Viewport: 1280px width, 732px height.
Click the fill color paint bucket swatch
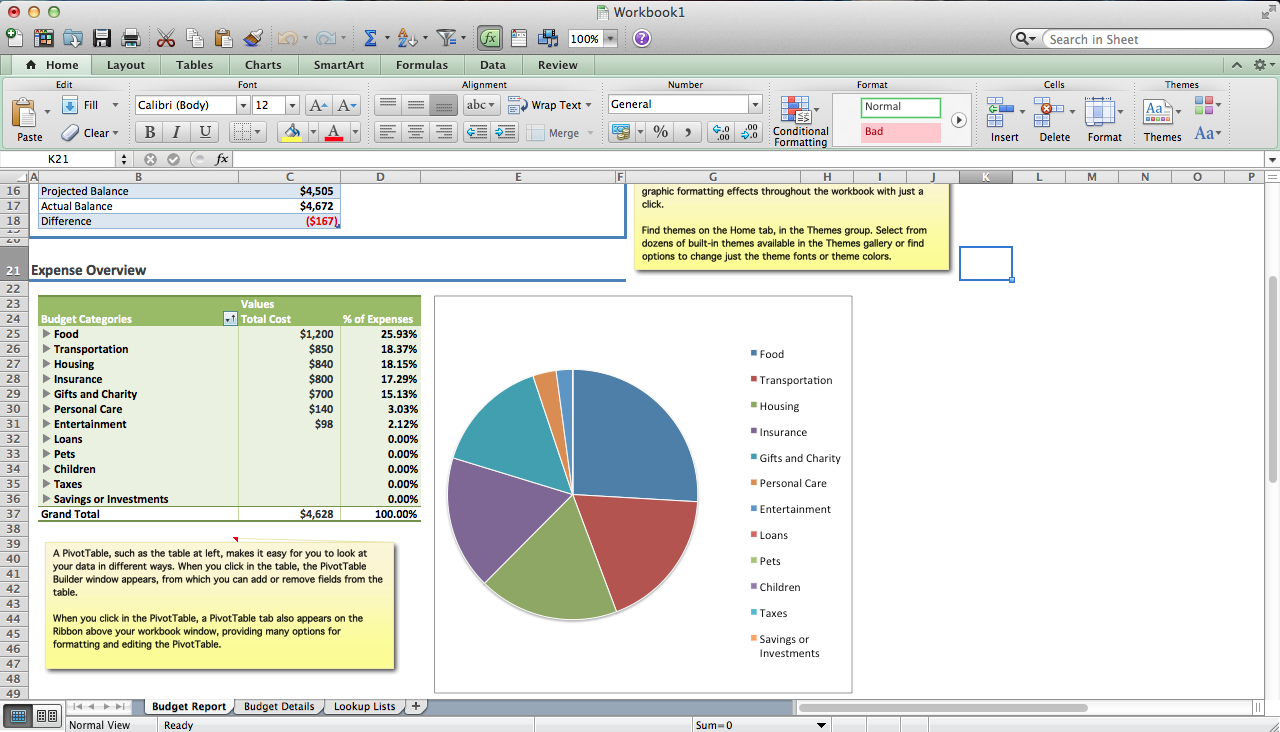(292, 132)
